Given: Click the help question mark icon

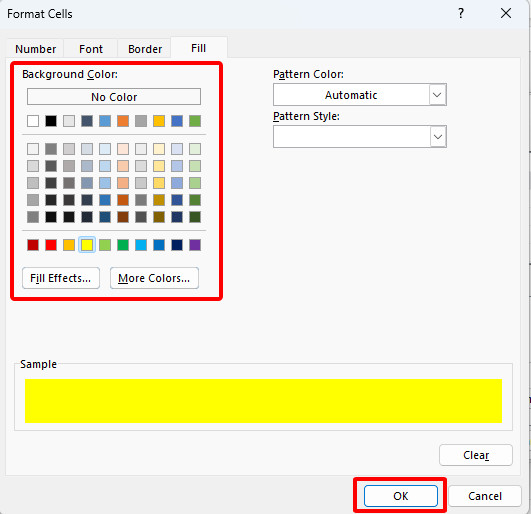Looking at the screenshot, I should pos(461,14).
